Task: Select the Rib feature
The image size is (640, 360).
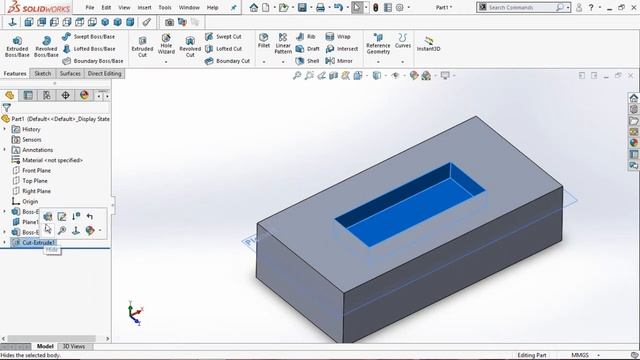Action: click(306, 37)
